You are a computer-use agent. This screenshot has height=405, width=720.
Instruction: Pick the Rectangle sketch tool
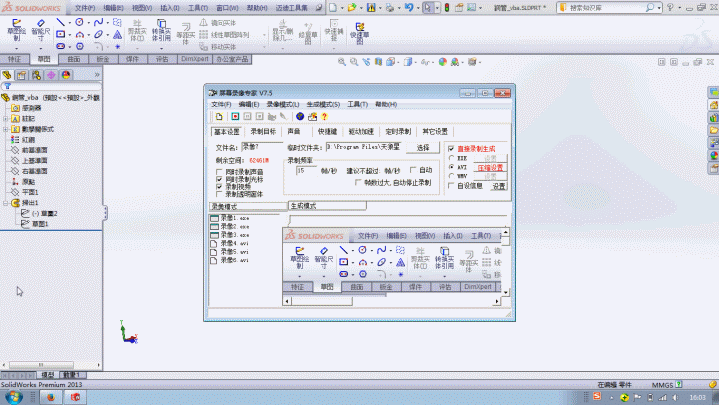[x=60, y=34]
